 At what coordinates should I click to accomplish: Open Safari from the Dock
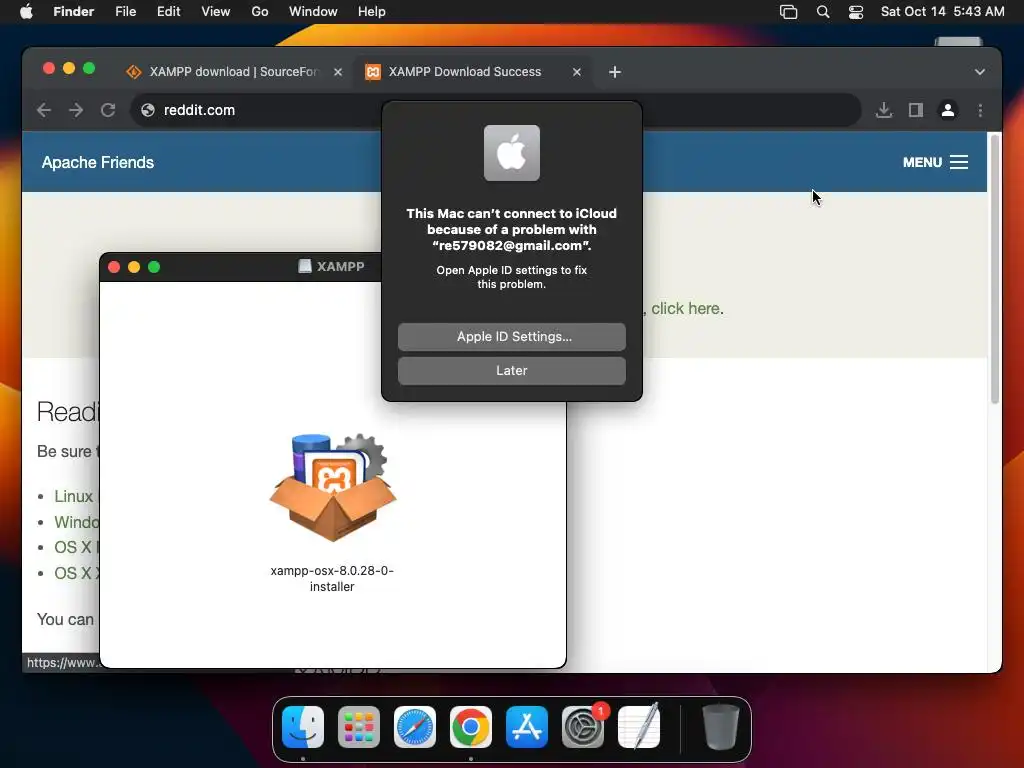pyautogui.click(x=415, y=727)
